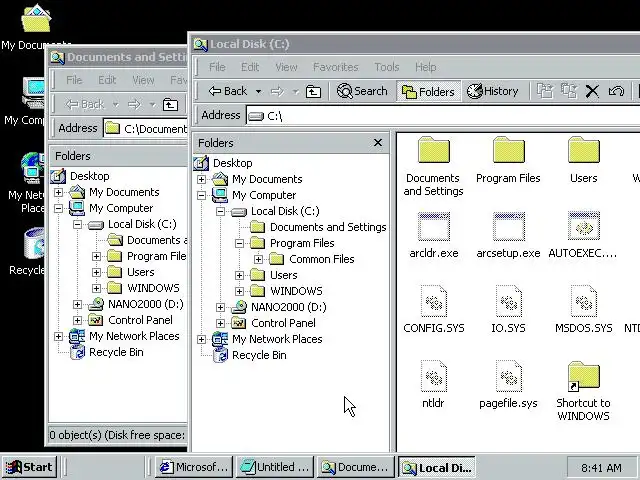The width and height of the screenshot is (640, 480).
Task: Select the arcsetup.exe file icon
Action: [x=509, y=226]
